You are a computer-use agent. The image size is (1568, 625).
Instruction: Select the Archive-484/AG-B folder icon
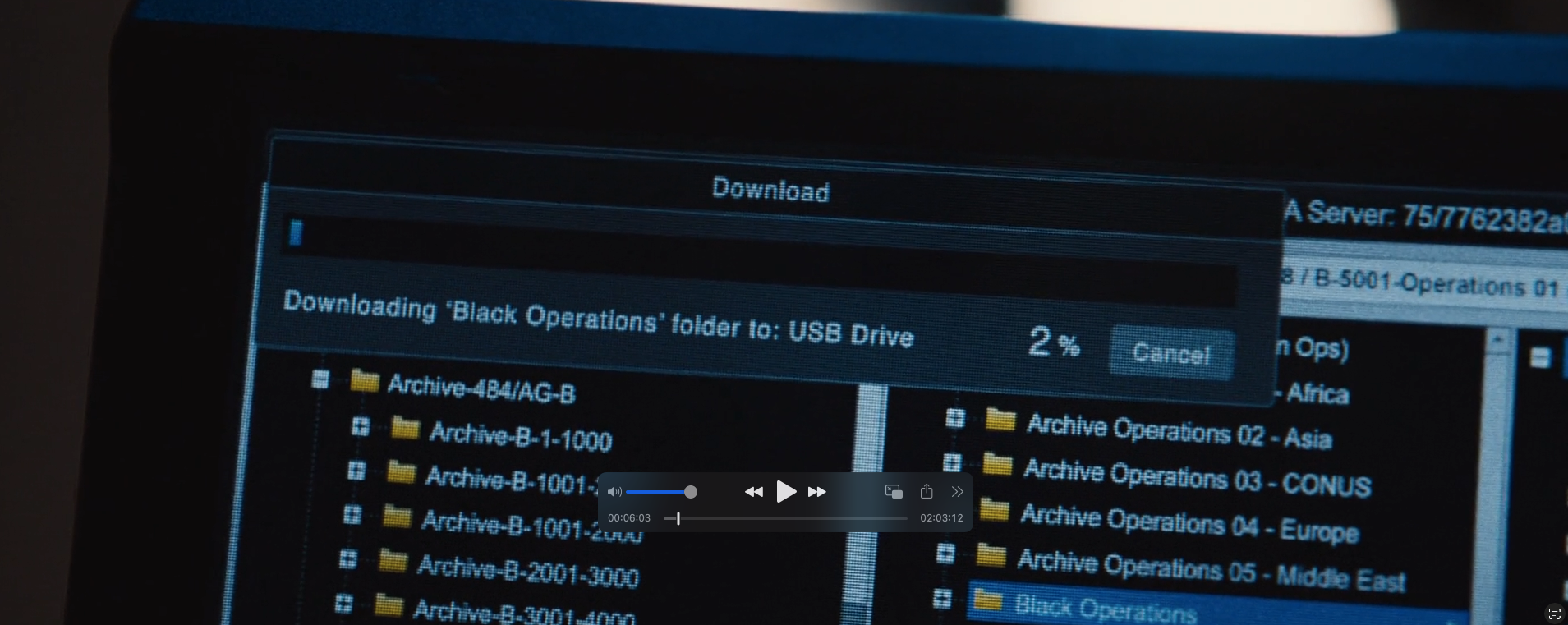tap(365, 381)
